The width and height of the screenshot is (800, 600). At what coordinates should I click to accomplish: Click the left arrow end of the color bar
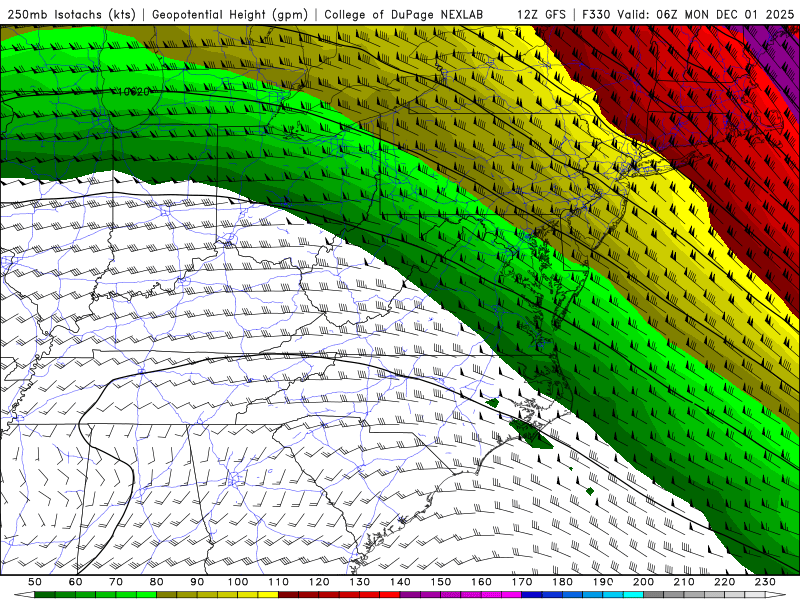point(24,595)
